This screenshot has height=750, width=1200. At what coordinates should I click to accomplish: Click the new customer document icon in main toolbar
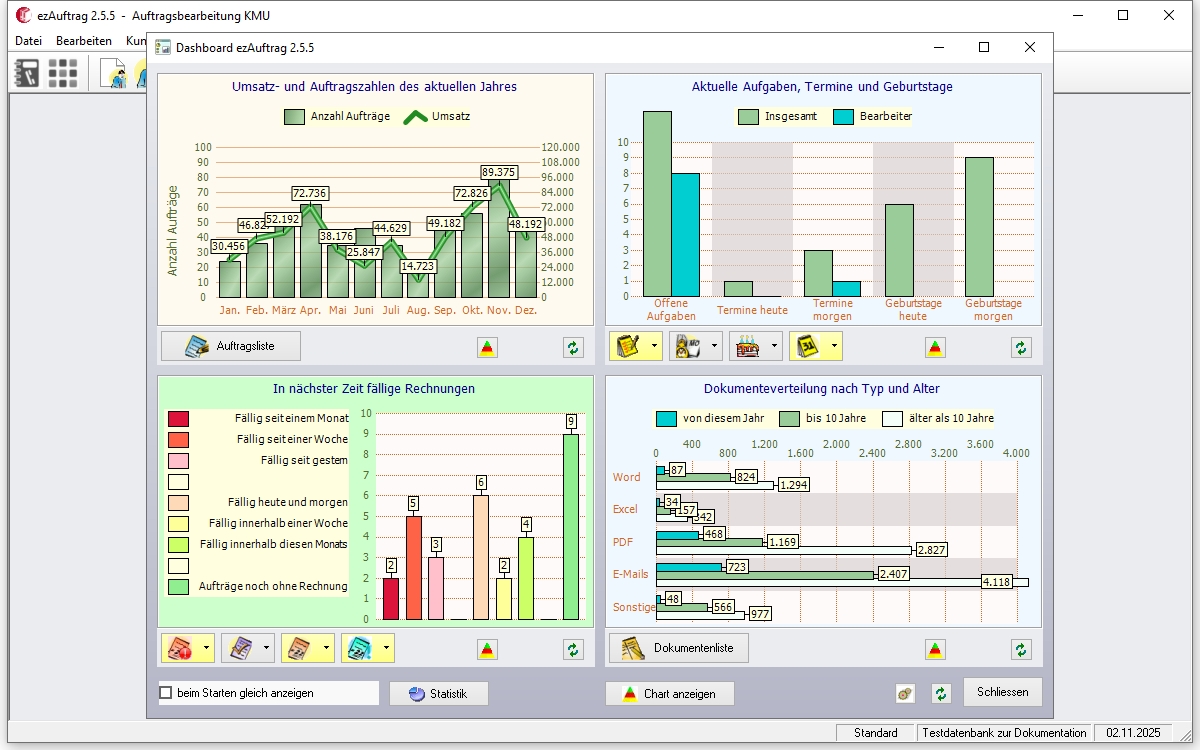116,73
